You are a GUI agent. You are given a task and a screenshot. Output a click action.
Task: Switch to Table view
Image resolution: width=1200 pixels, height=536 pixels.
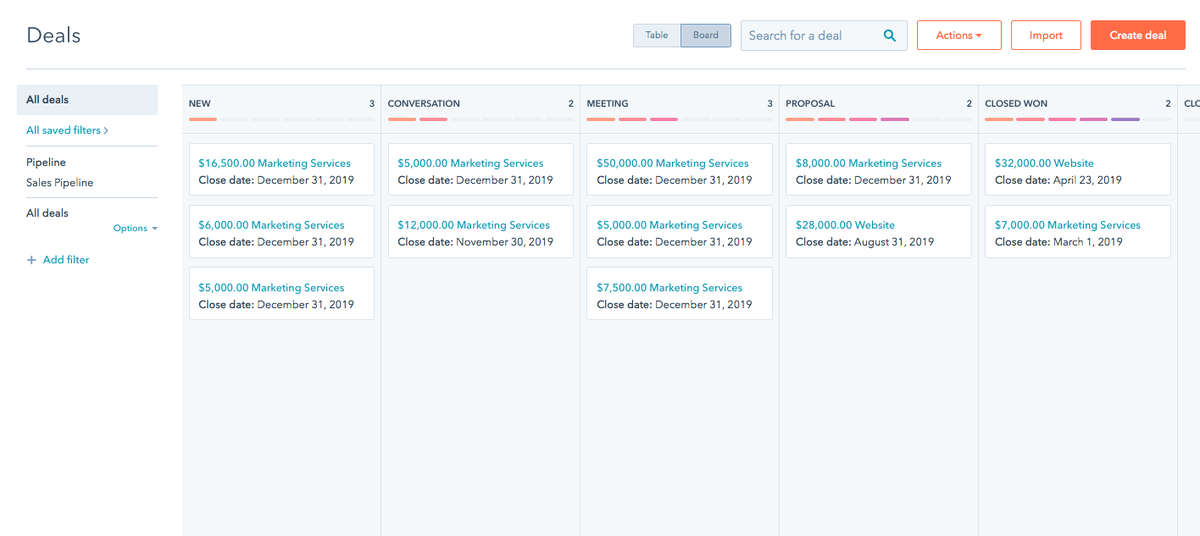pos(657,35)
